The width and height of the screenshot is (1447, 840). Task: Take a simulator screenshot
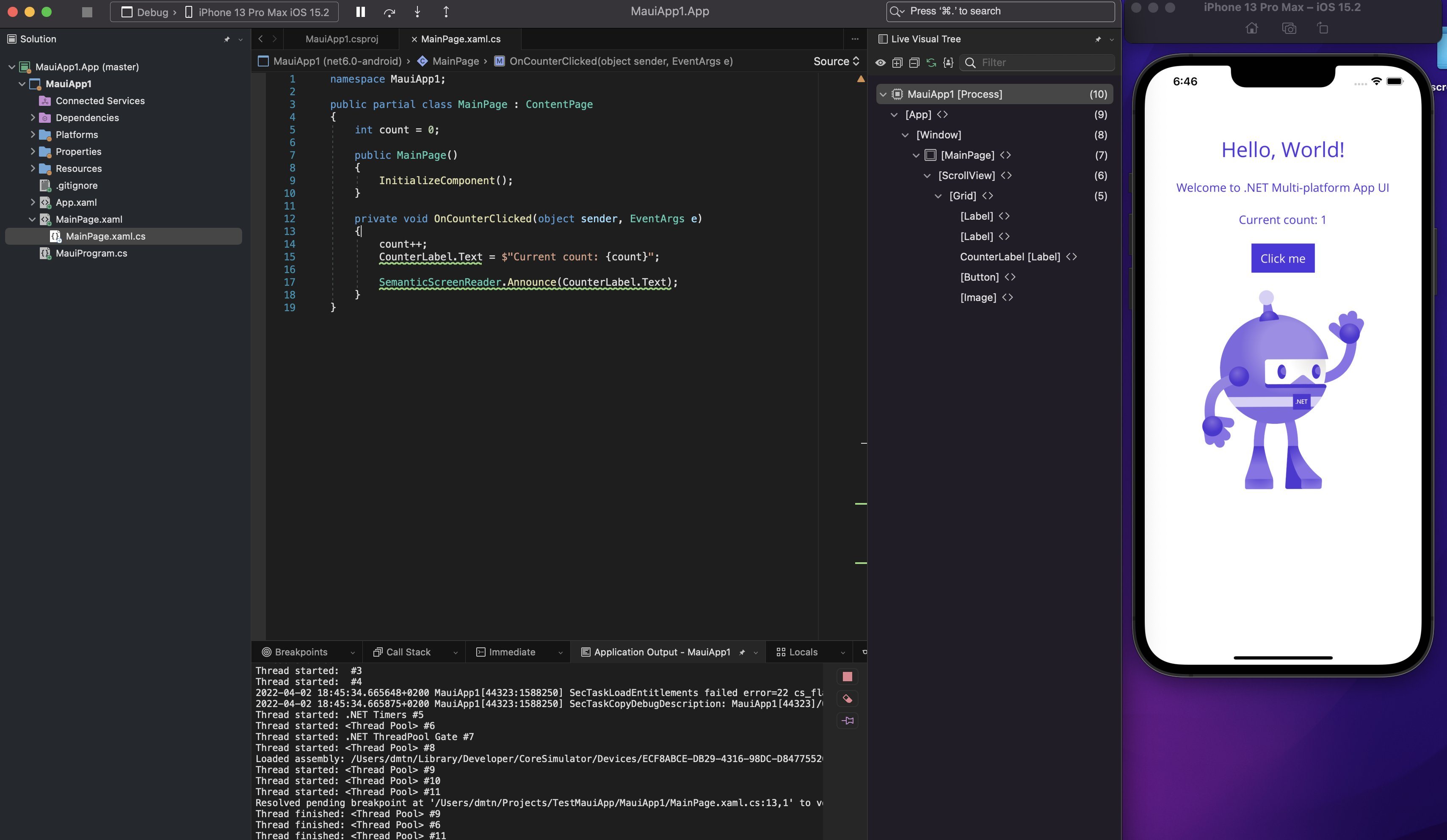coord(1289,28)
